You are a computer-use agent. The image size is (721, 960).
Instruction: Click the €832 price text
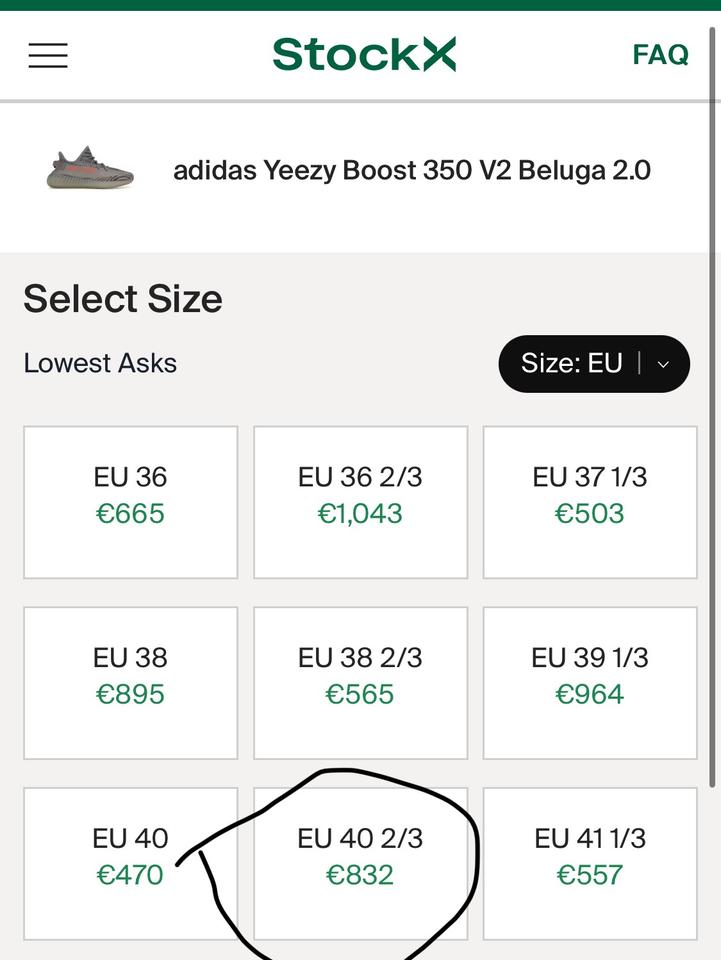pos(360,875)
